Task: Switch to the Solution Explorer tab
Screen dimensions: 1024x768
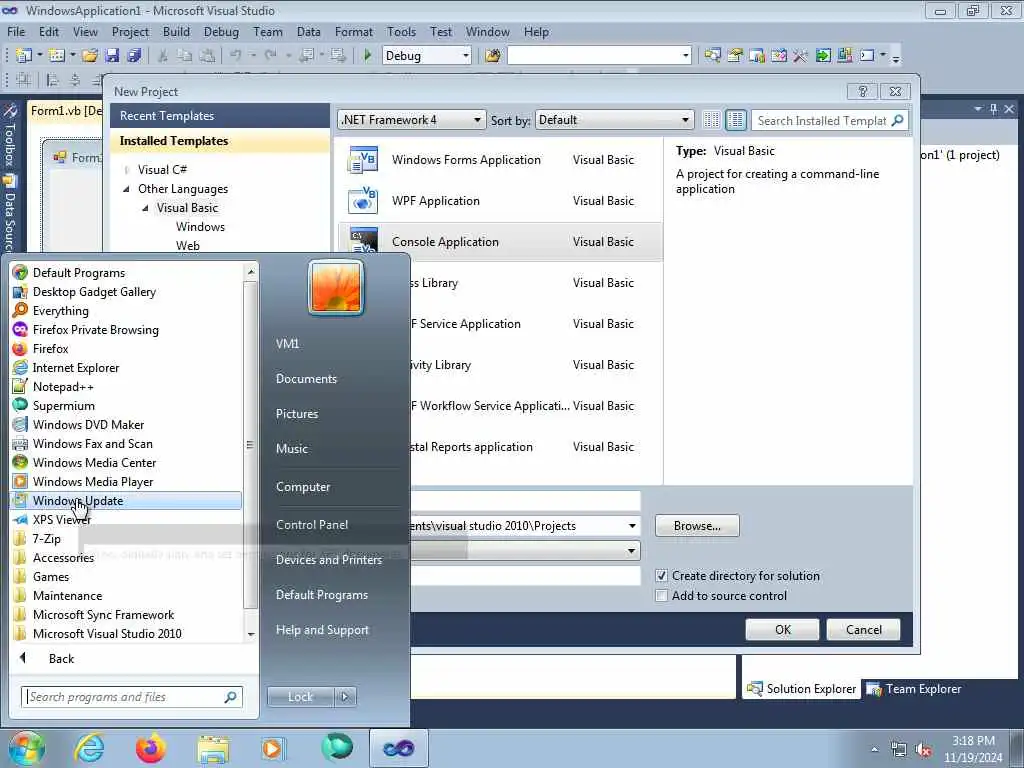Action: 801,689
